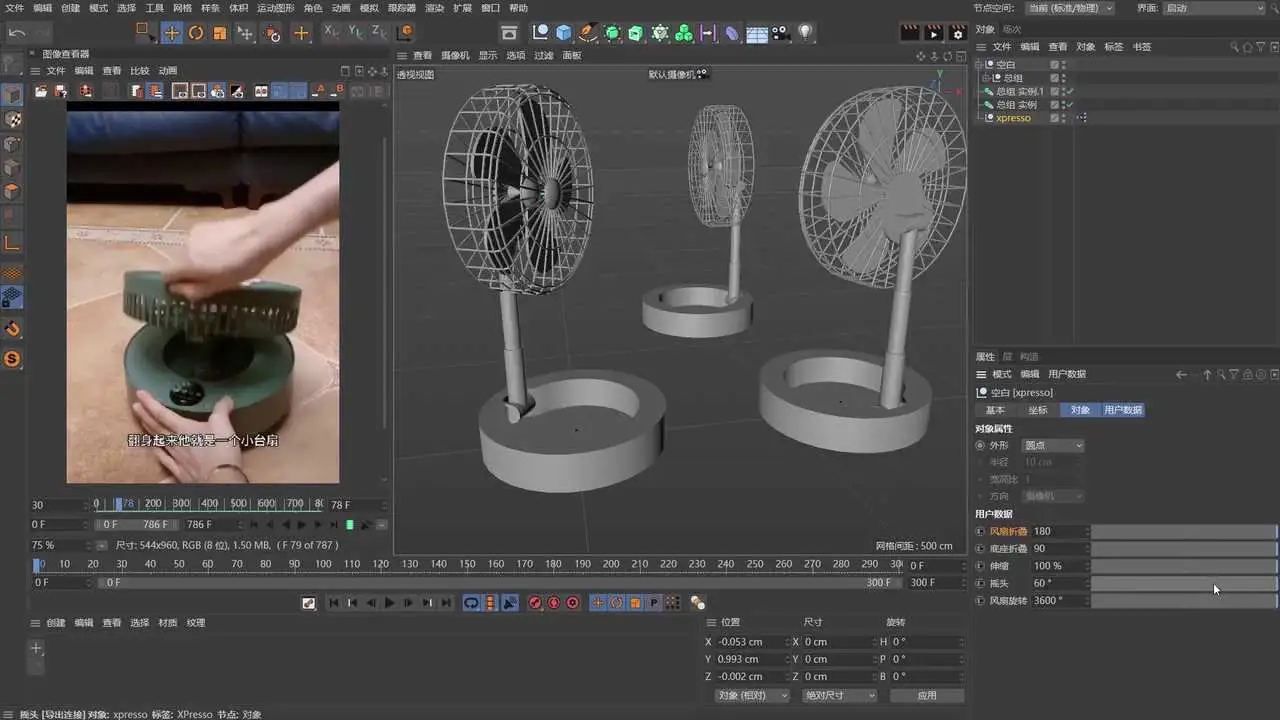Open file icon in Picture Viewer
1280x720 pixels.
tap(41, 91)
